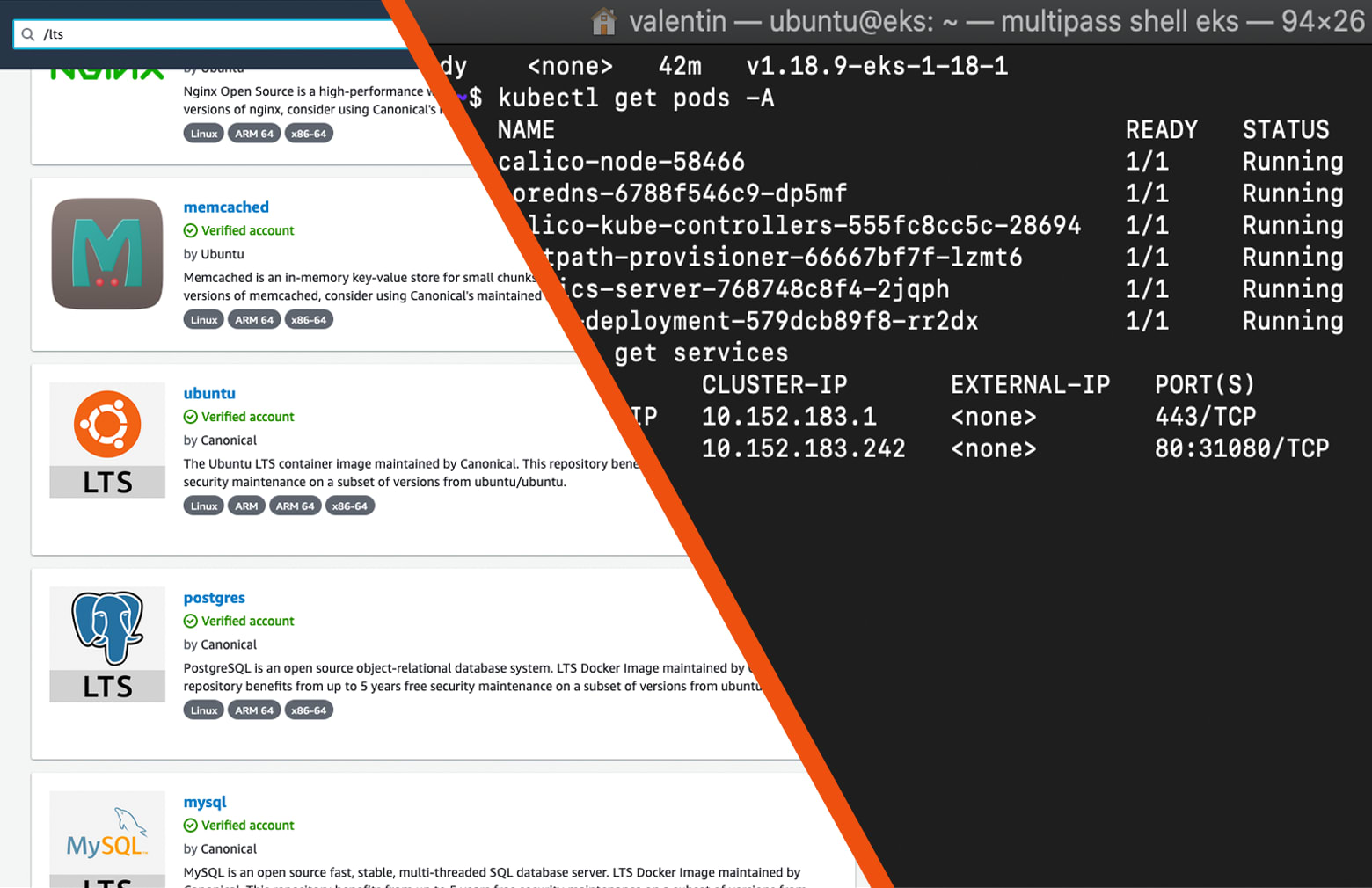Click the memcached verified account checkmark icon

tap(191, 230)
